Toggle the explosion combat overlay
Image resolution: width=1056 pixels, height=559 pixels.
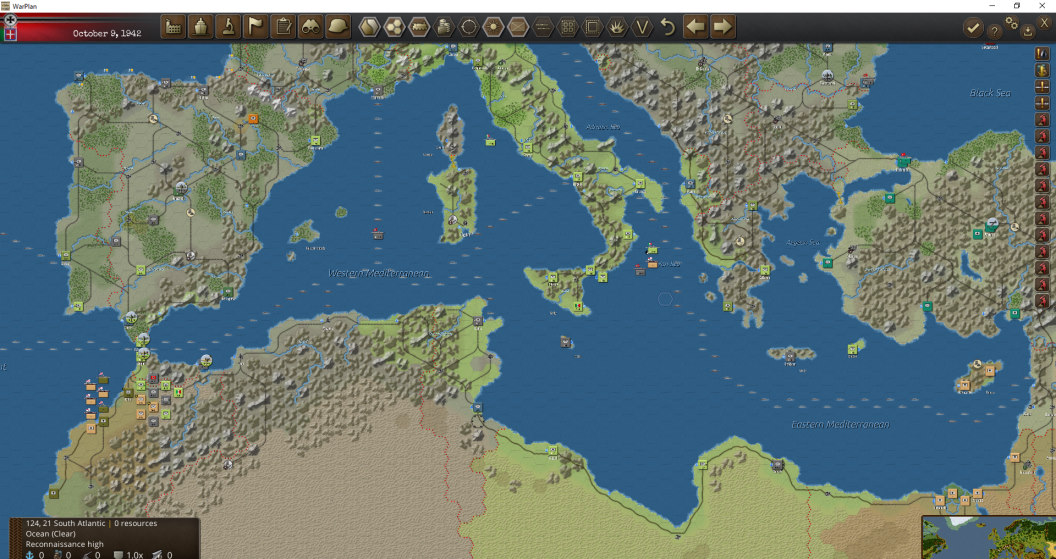[618, 27]
